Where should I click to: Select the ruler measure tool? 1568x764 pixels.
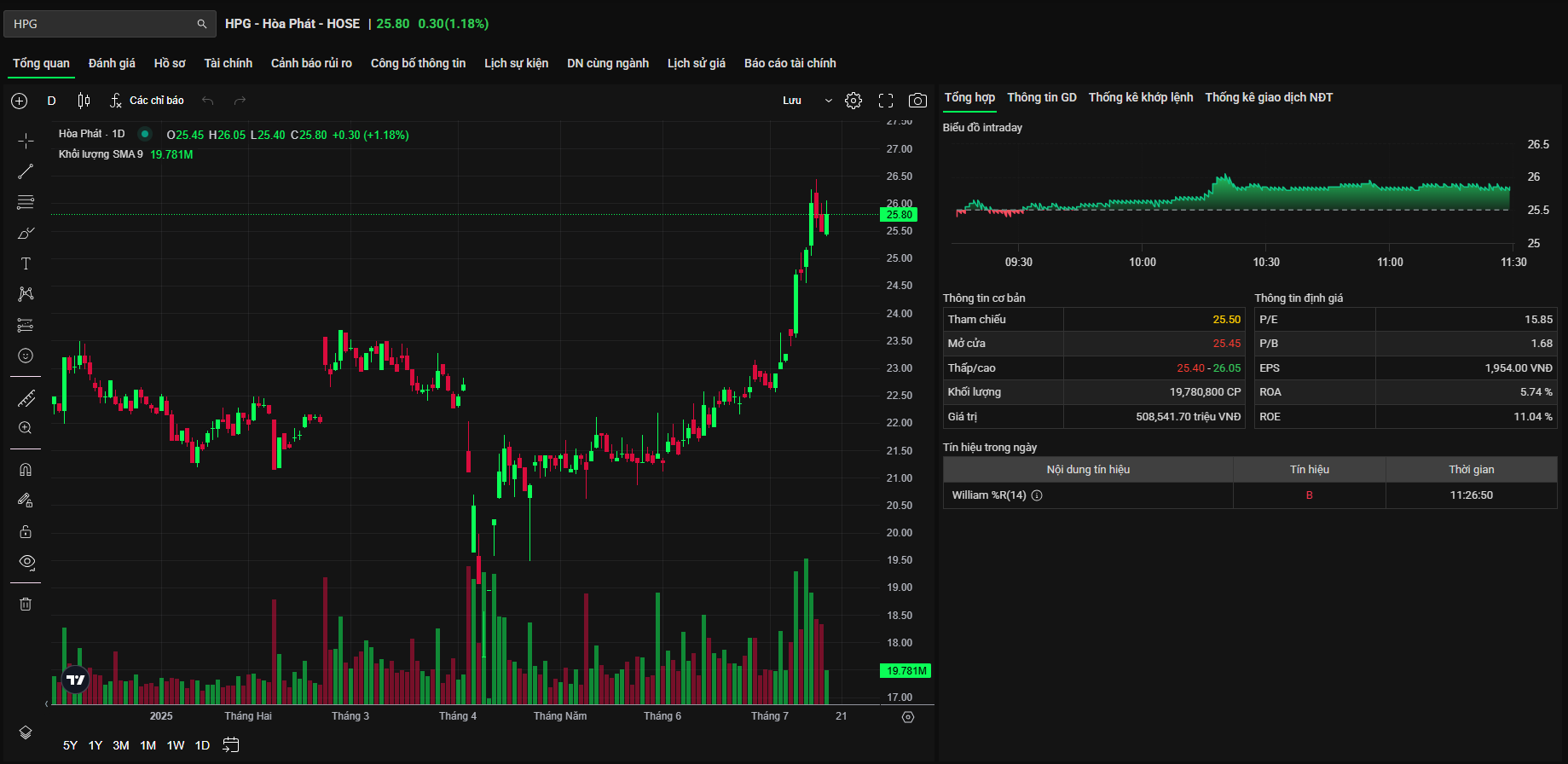pos(26,398)
